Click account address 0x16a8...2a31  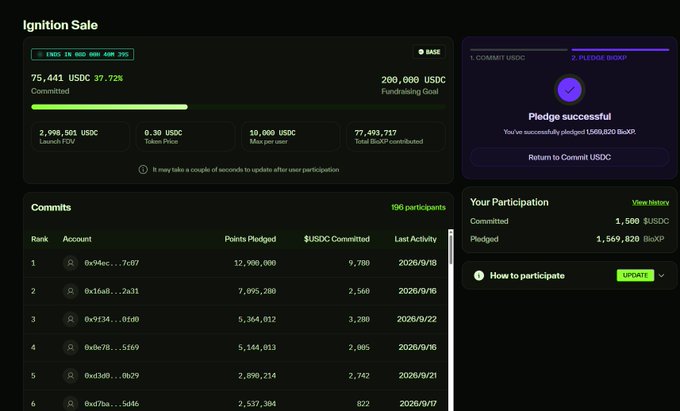click(x=111, y=291)
